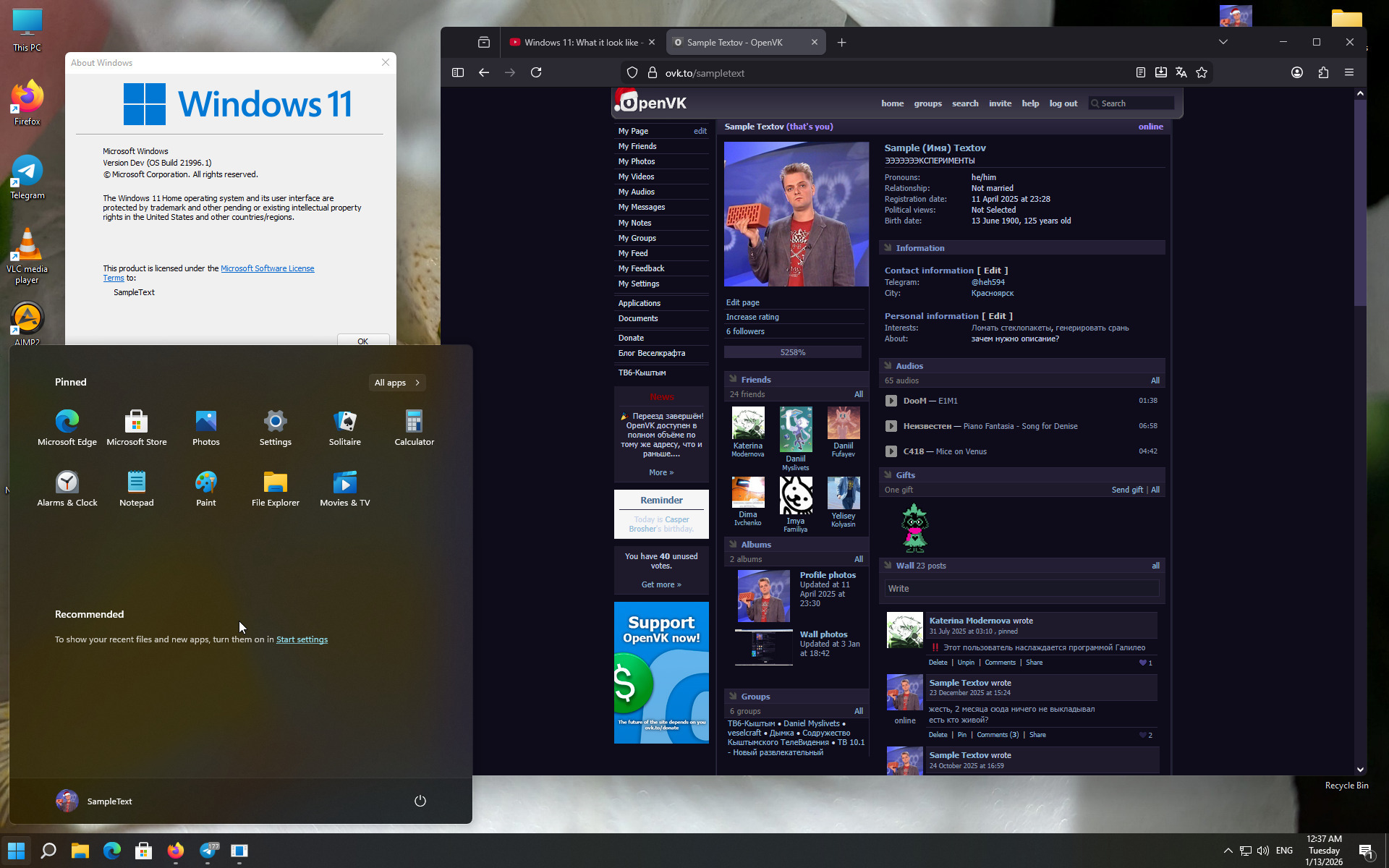Open Firefox extensions puzzle icon

[x=1323, y=72]
